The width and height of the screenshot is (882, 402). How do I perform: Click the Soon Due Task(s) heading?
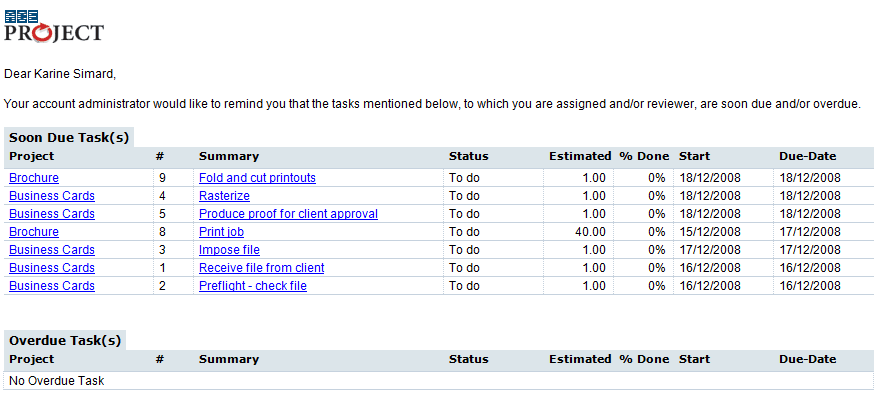69,137
